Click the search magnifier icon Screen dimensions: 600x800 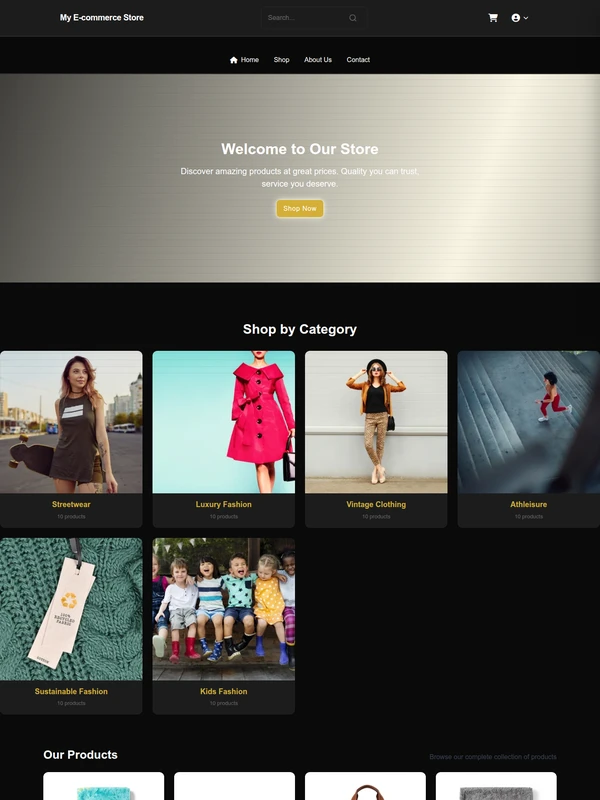coord(353,18)
